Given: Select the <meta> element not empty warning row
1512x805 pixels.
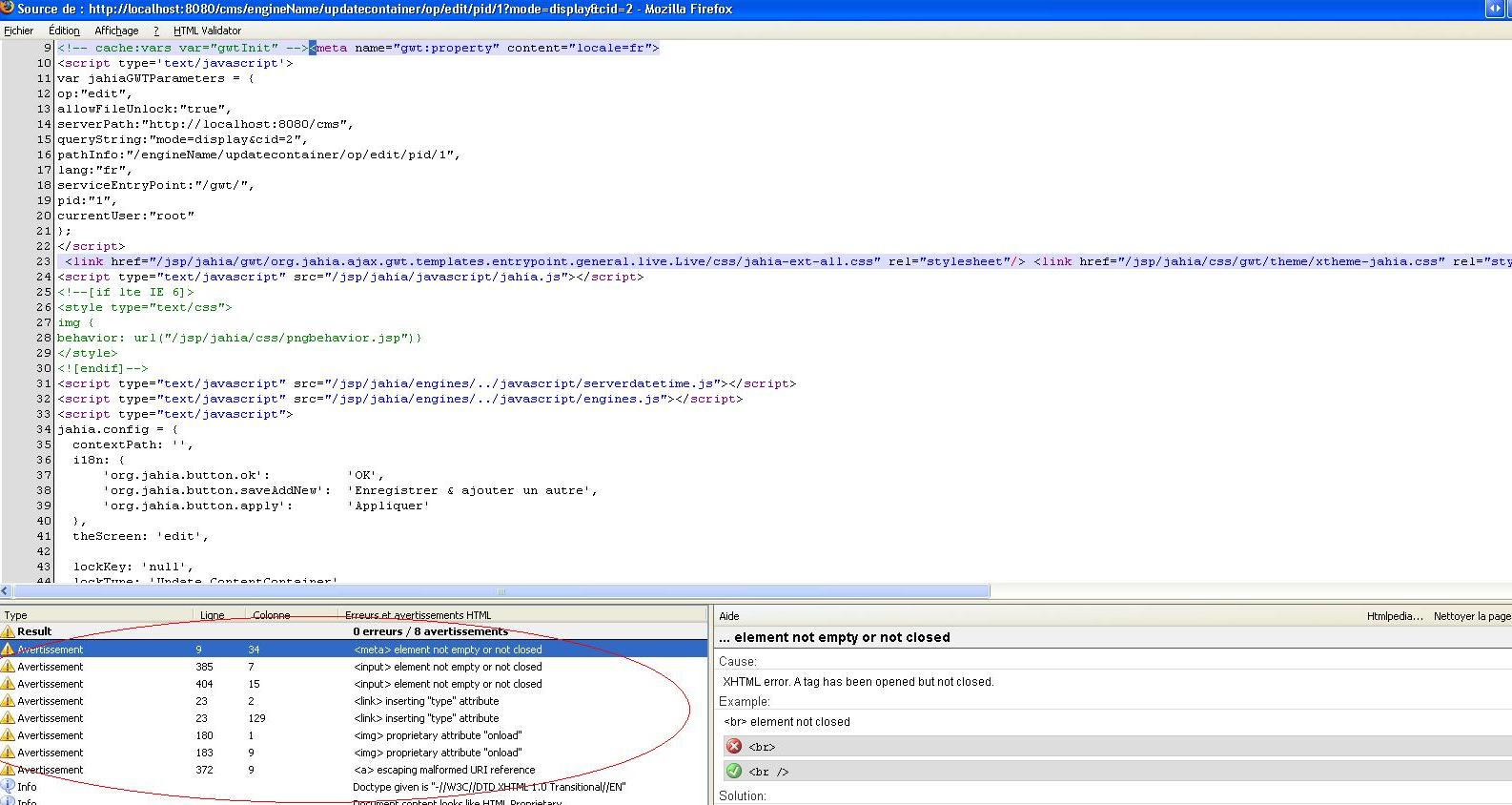Looking at the screenshot, I should coord(354,650).
